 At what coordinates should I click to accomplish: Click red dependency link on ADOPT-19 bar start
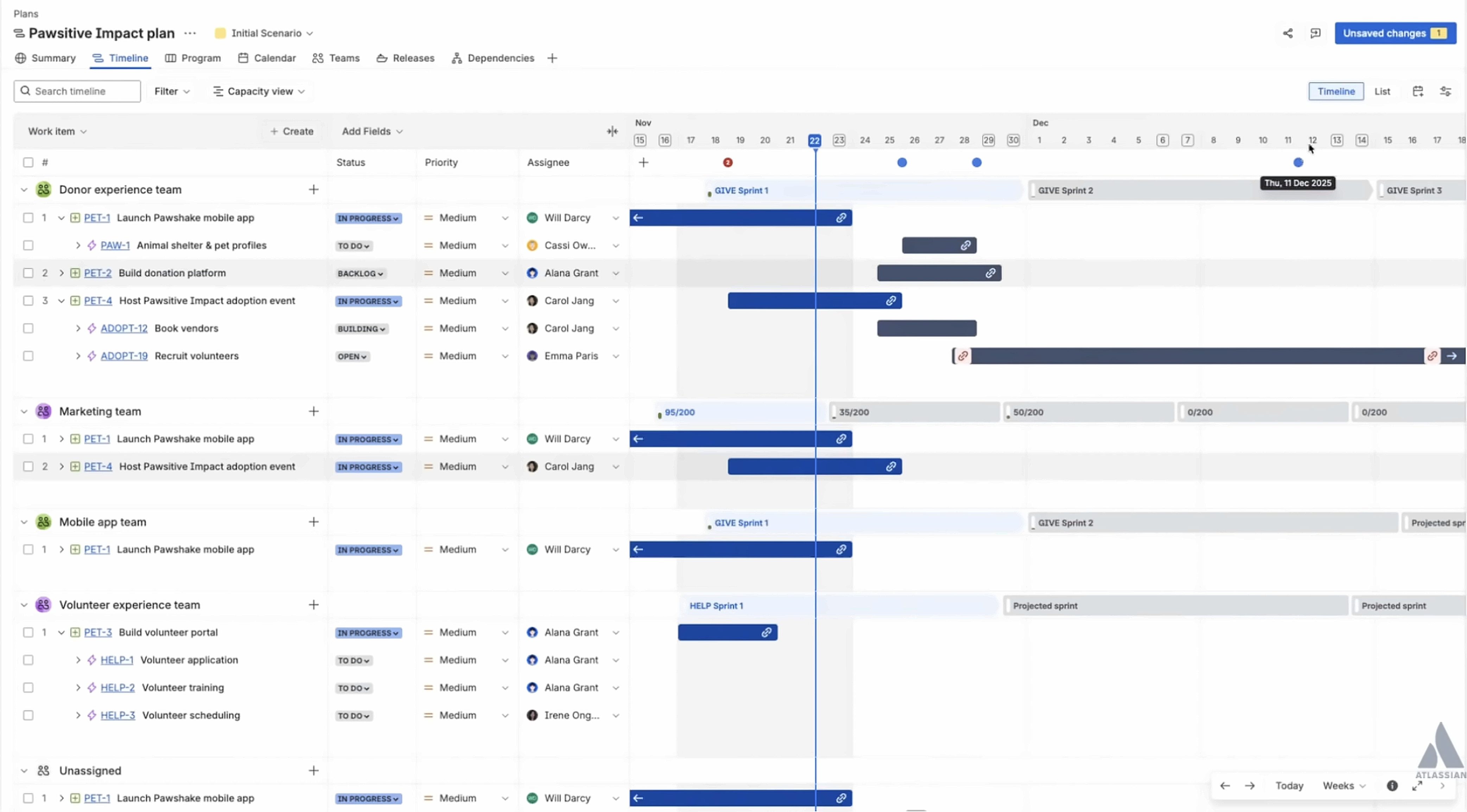(963, 356)
